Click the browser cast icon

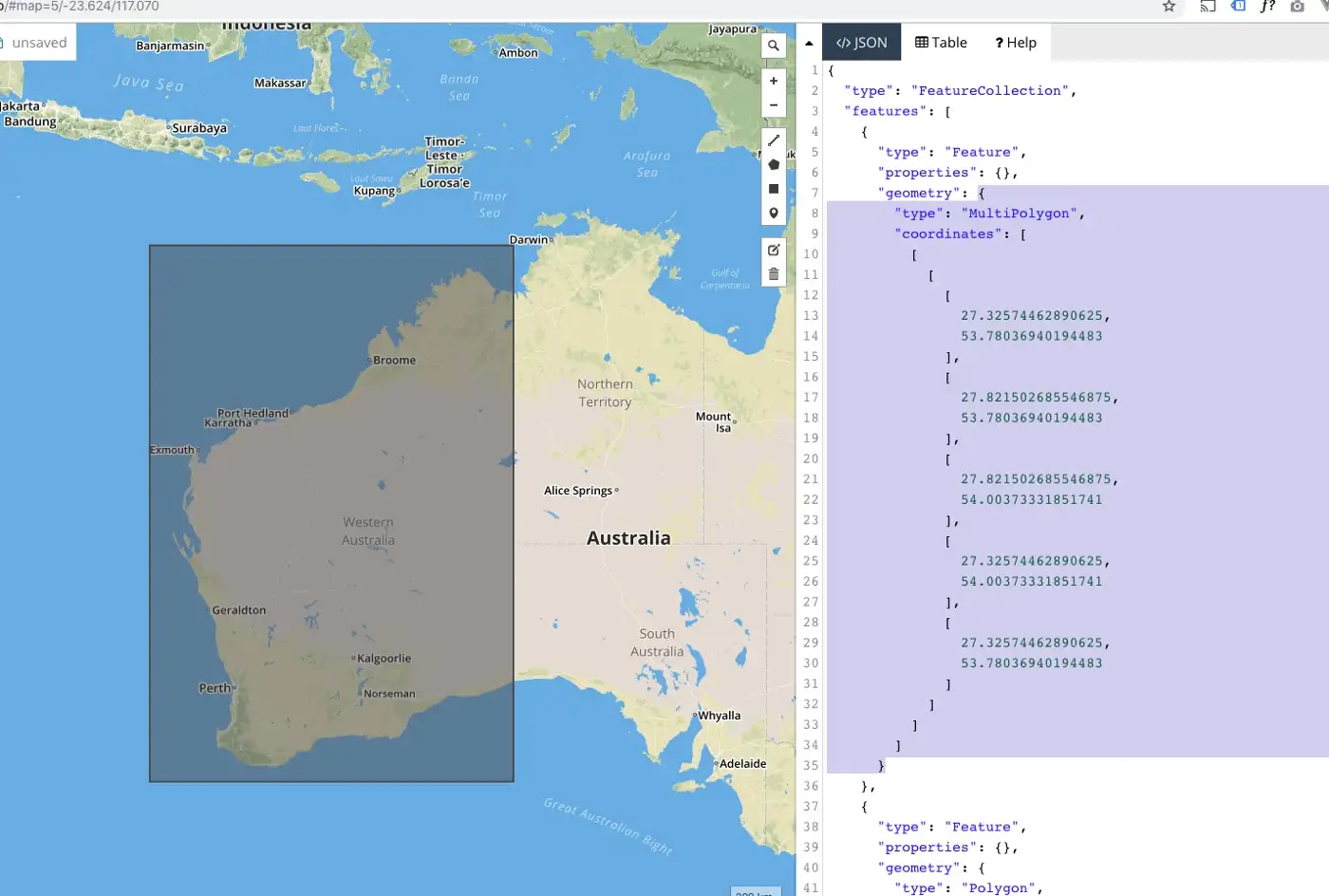pos(1207,7)
